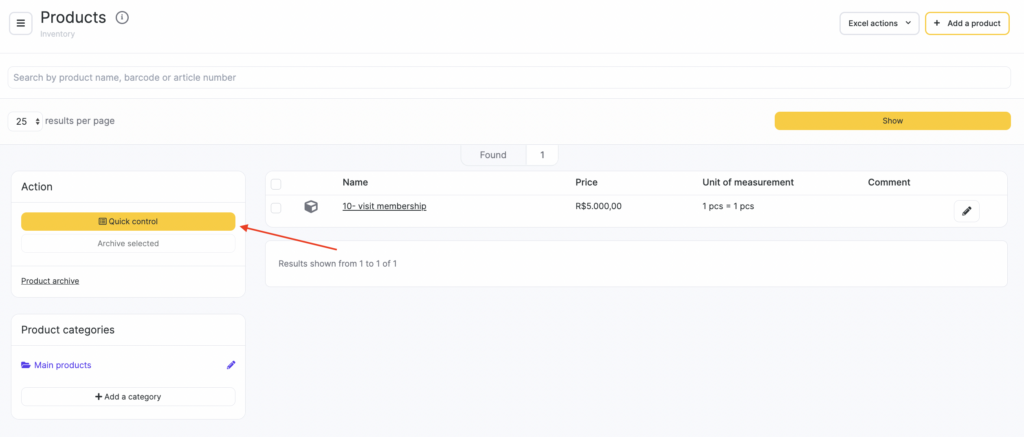Select the Main products category
The image size is (1024, 437).
click(62, 365)
